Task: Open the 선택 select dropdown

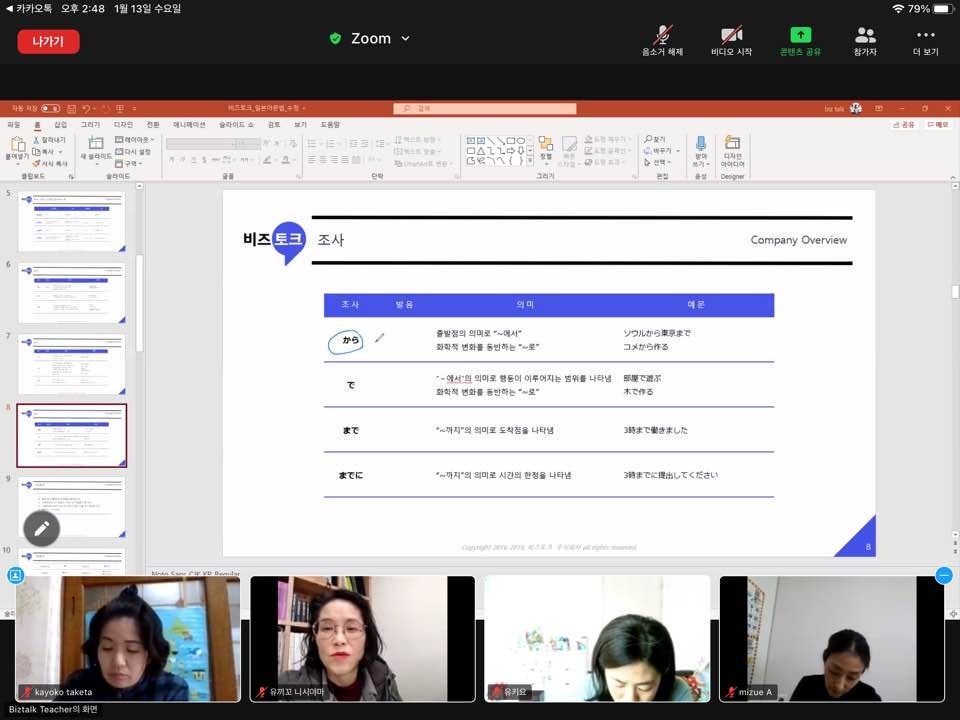Action: coord(658,162)
